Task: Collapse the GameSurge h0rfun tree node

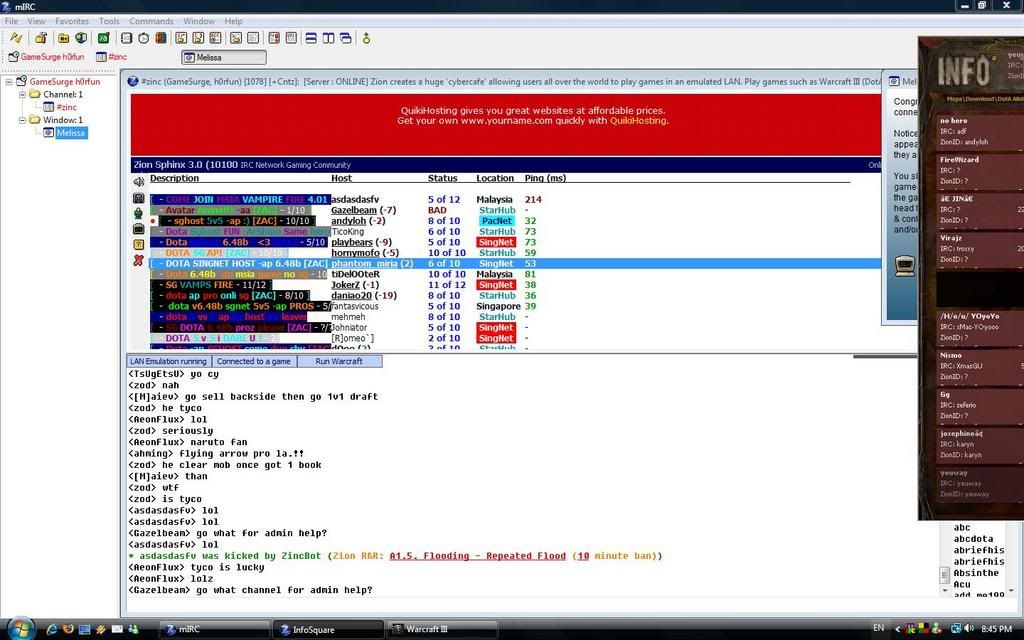Action: (x=9, y=82)
